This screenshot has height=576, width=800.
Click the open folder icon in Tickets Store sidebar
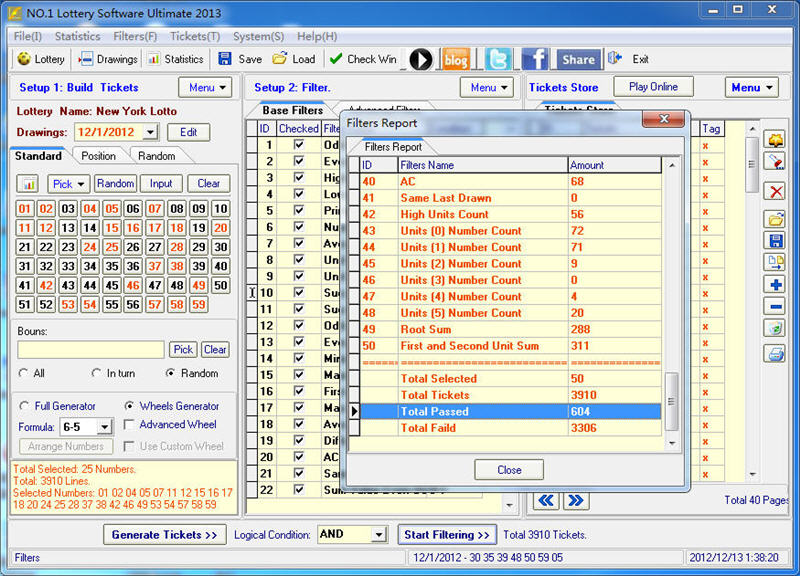point(776,219)
